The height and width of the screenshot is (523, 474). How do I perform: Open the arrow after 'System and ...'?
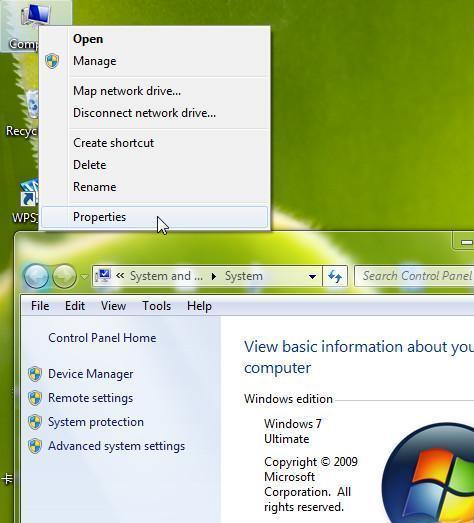coord(213,276)
